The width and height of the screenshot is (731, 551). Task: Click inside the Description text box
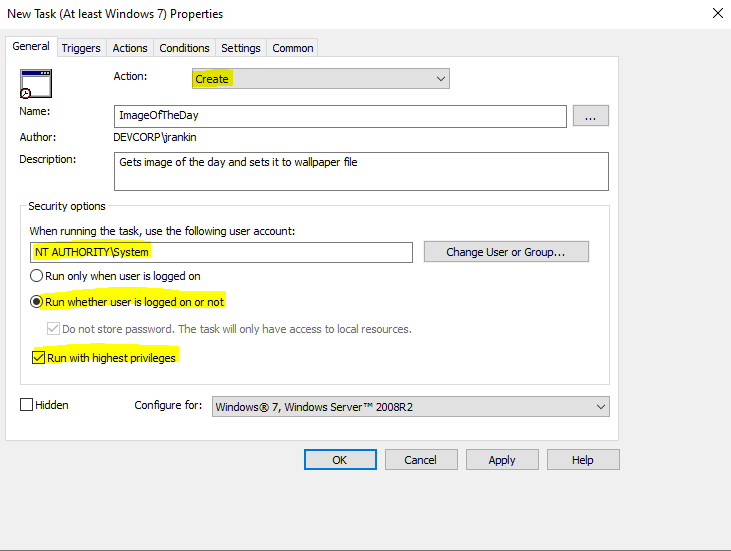360,171
